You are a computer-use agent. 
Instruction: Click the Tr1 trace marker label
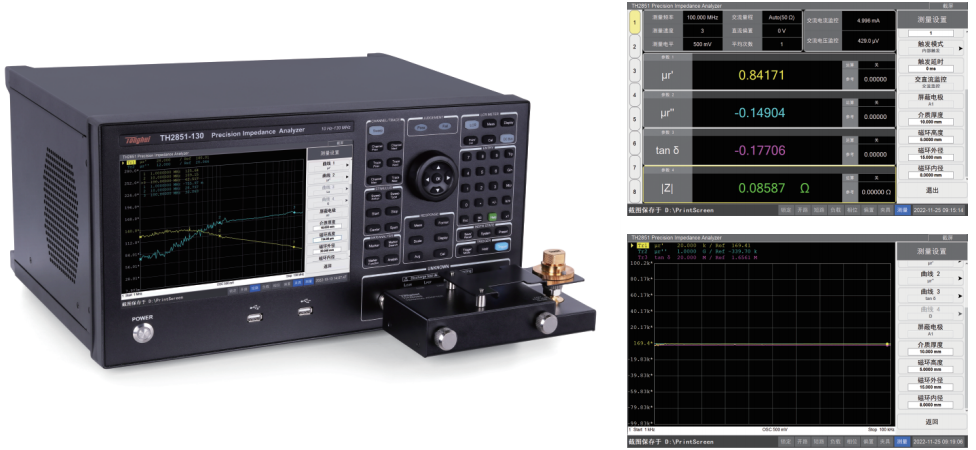point(643,244)
